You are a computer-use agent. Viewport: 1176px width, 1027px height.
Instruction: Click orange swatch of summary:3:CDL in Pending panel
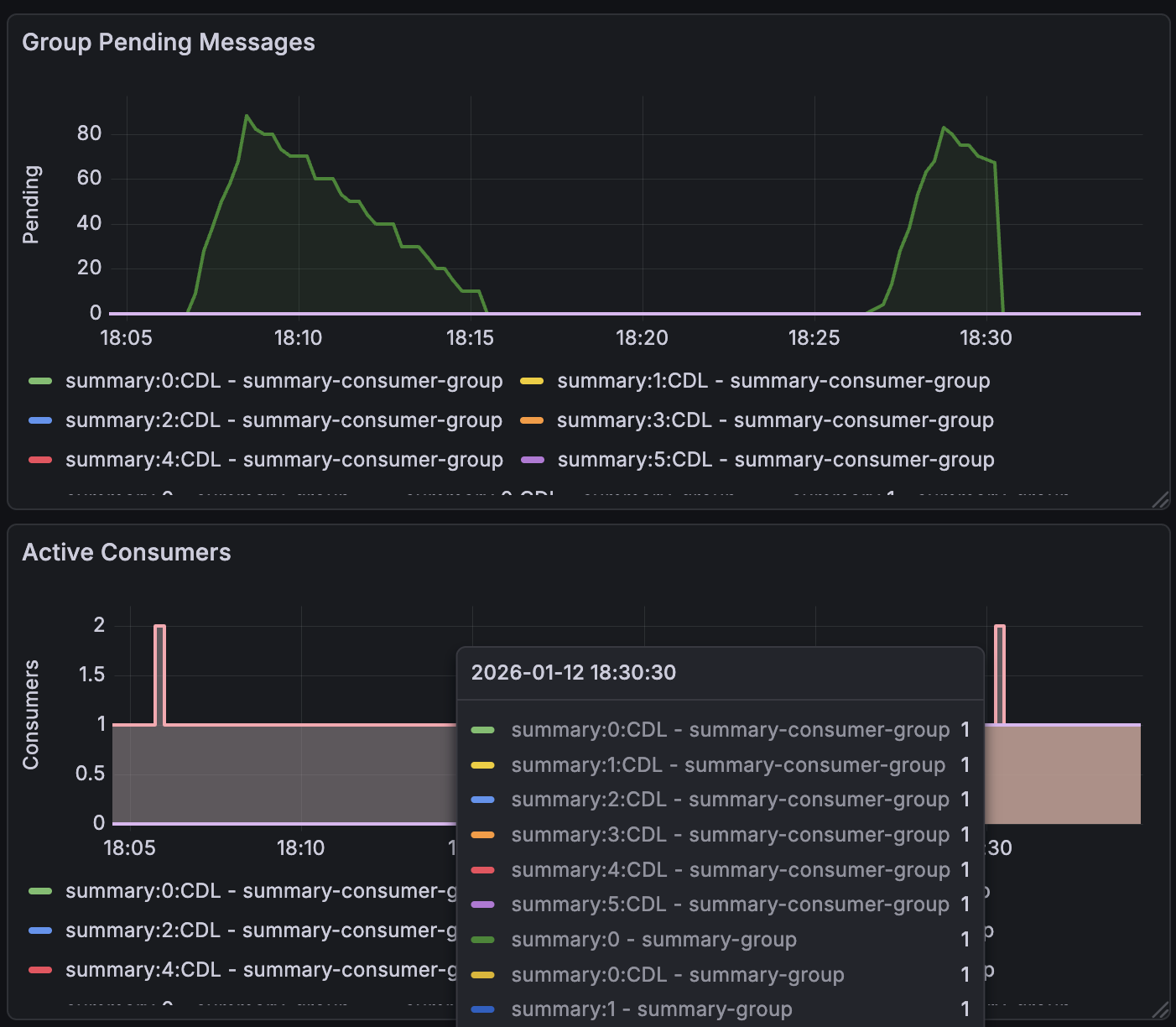tap(532, 420)
